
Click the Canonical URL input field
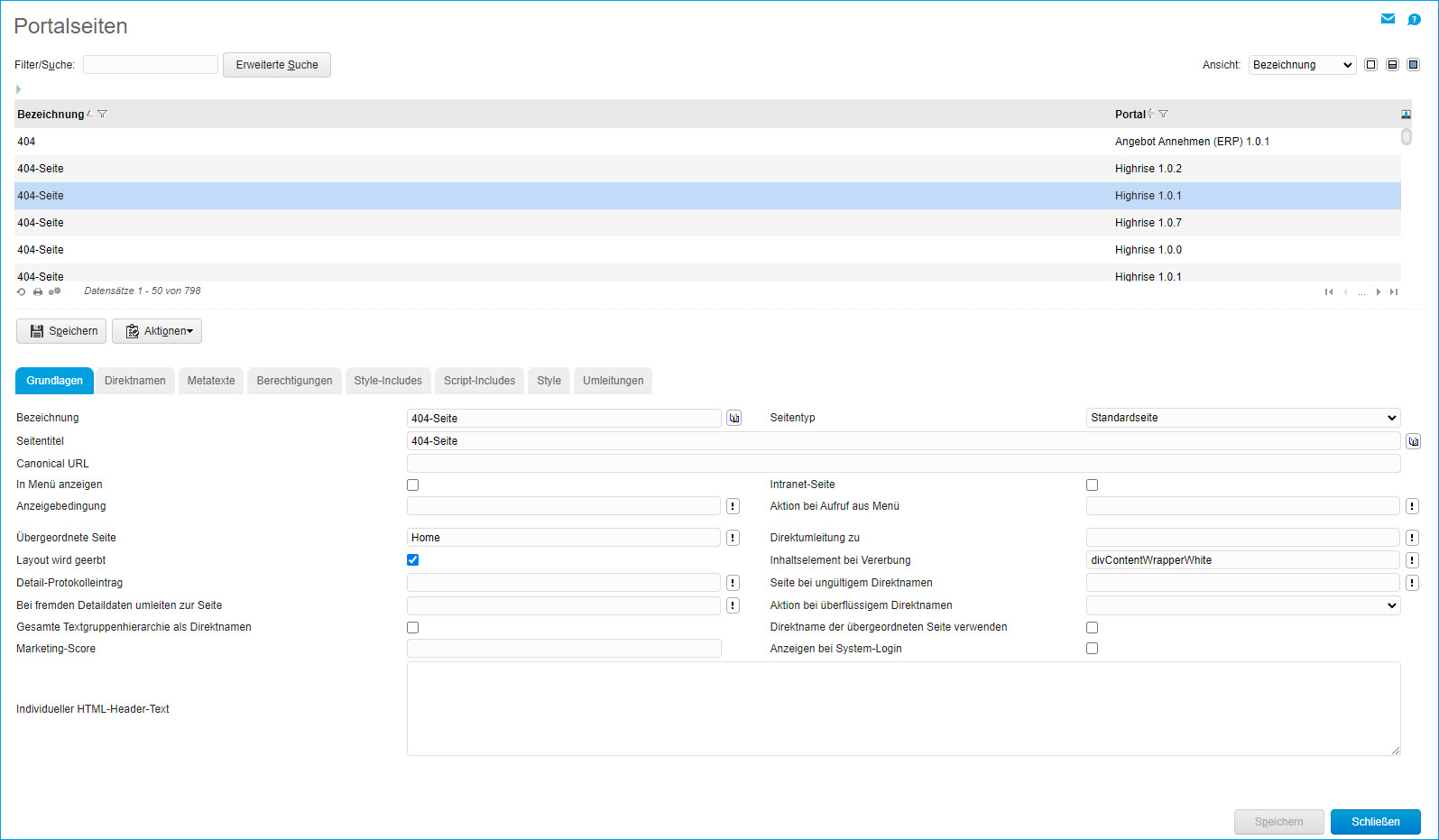pos(903,464)
